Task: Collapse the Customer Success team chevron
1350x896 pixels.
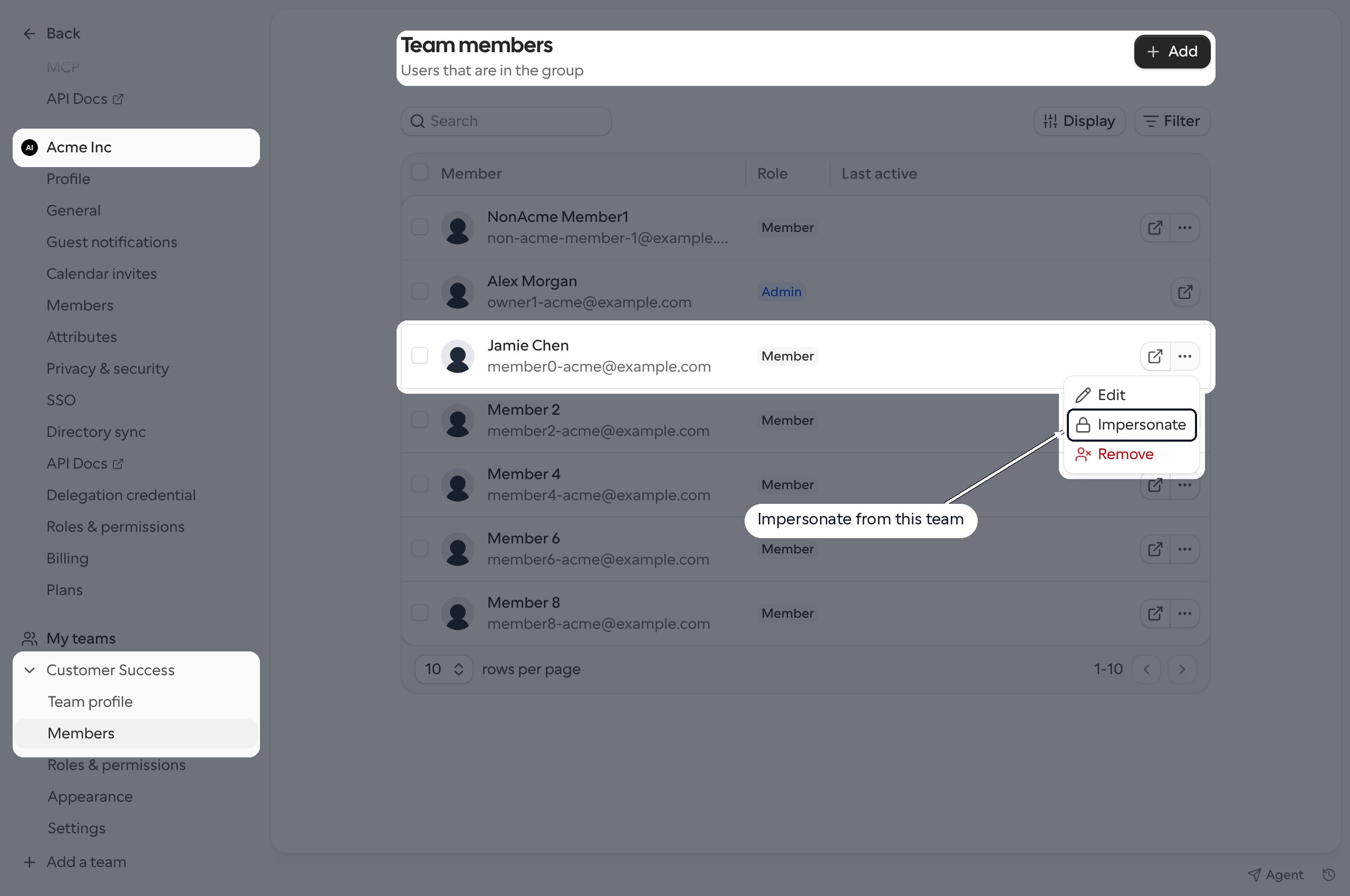Action: 30,670
